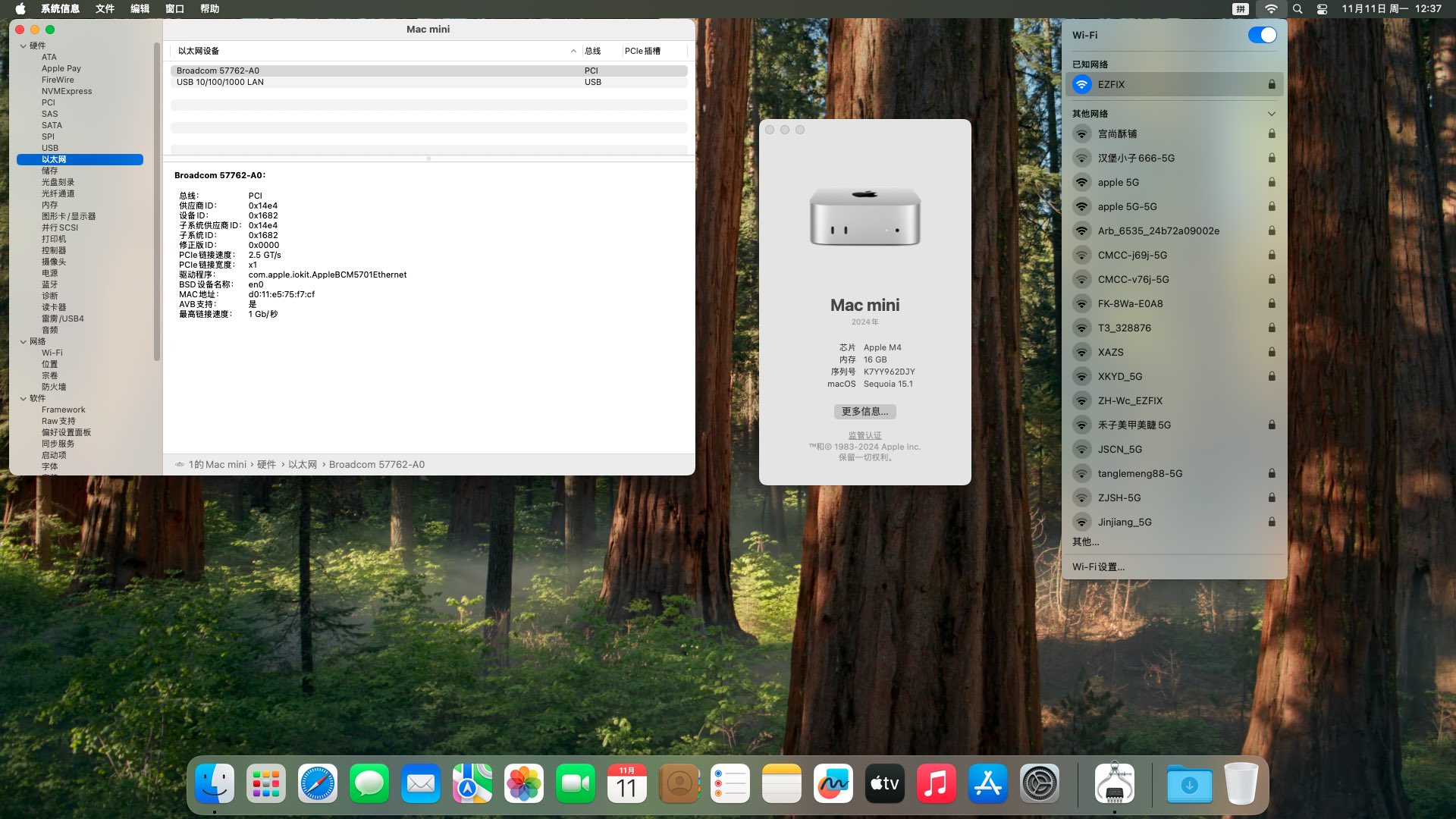This screenshot has height=819, width=1456.
Task: Open 窗口 menu
Action: click(174, 9)
